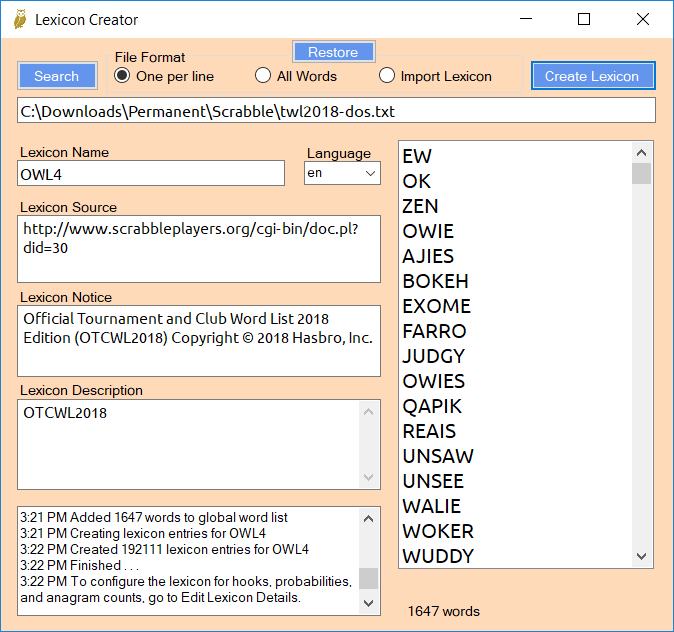Click inside the Lexicon Notice text area
The height and width of the screenshot is (632, 674).
coord(199,340)
